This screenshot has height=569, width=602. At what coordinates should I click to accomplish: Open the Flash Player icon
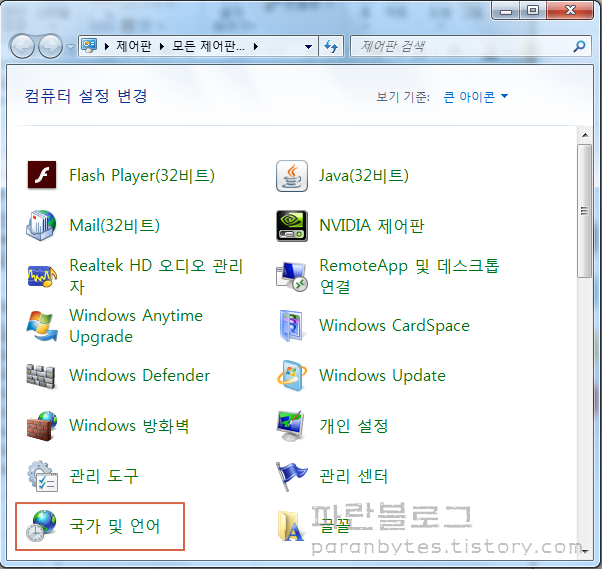[x=42, y=175]
